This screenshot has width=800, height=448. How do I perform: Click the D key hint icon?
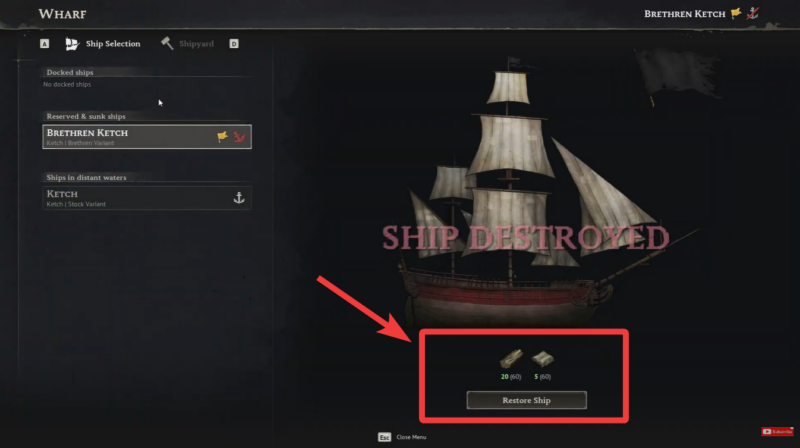[x=234, y=44]
